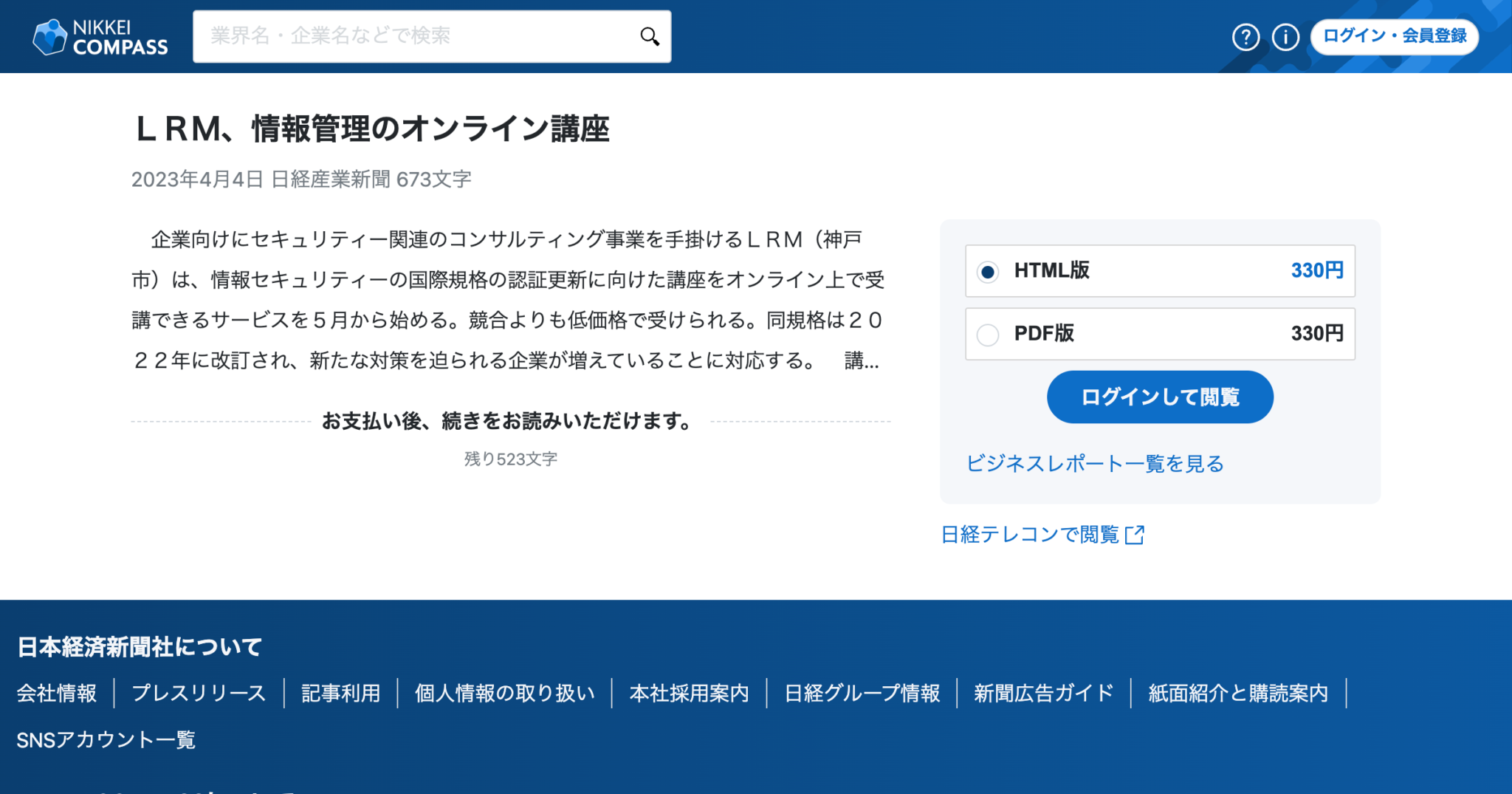Open 本社採用案内 footer link
1512x794 pixels.
(x=689, y=693)
